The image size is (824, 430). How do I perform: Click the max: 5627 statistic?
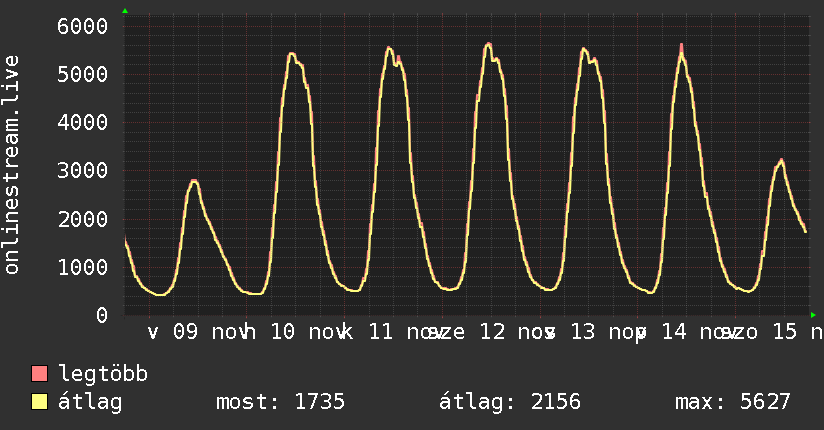733,402
